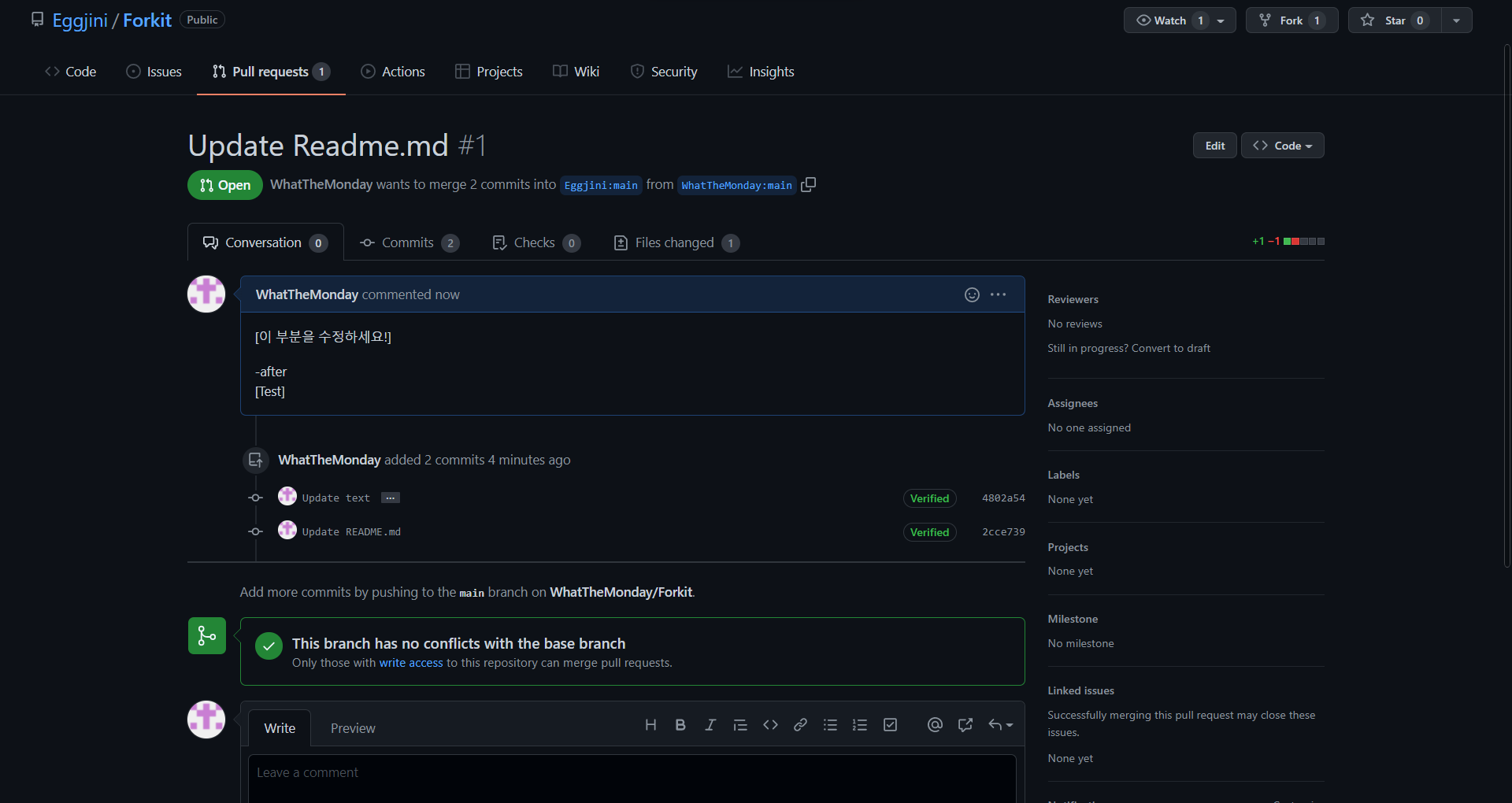Screen dimensions: 1512x803
Task: Click the Eggjini:main base branch label
Action: [x=601, y=185]
